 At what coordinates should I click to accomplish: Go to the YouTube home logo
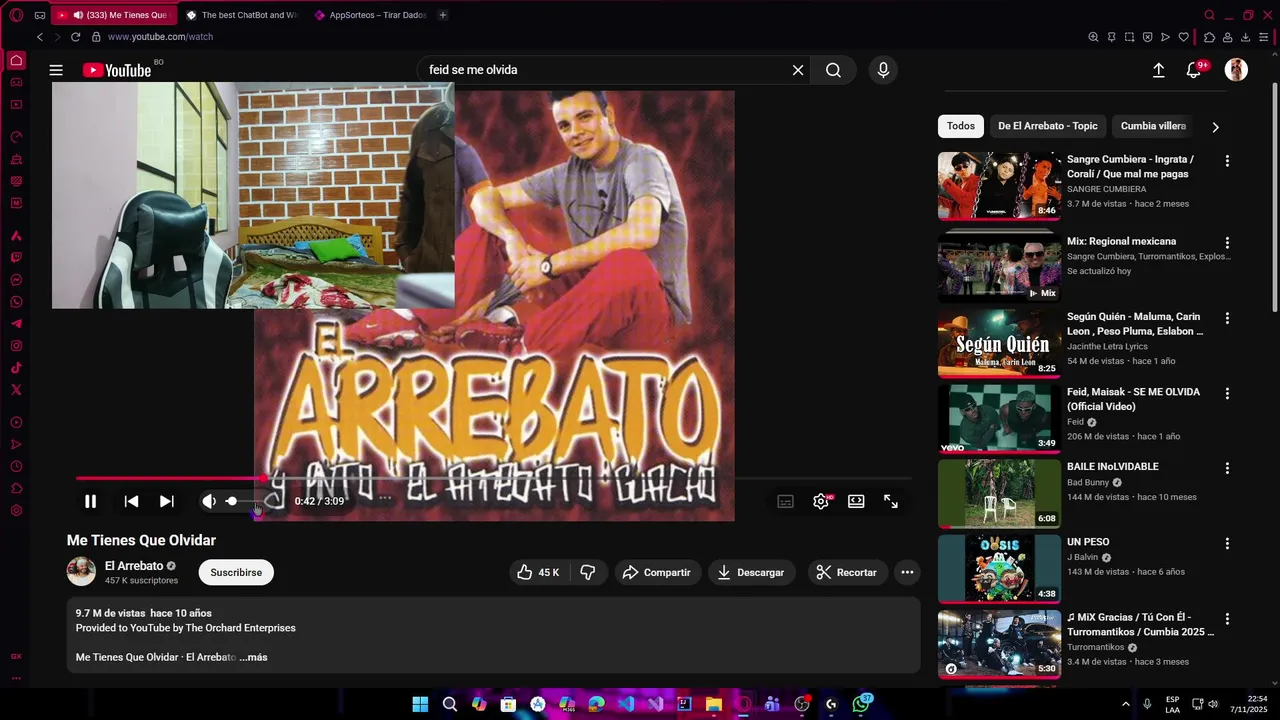coord(117,70)
